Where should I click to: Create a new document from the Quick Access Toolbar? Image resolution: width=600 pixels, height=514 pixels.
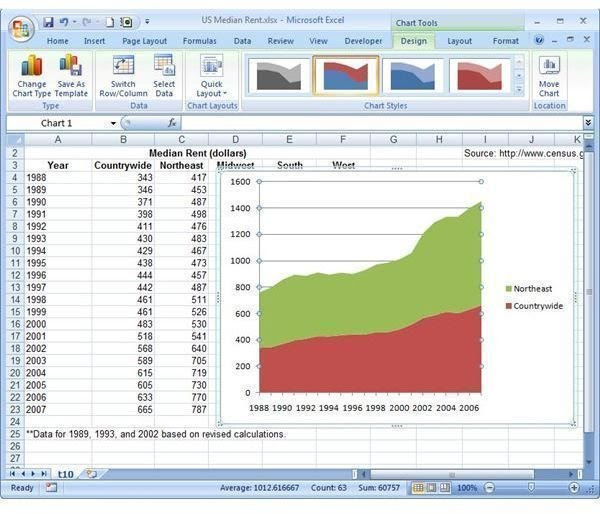[x=110, y=22]
